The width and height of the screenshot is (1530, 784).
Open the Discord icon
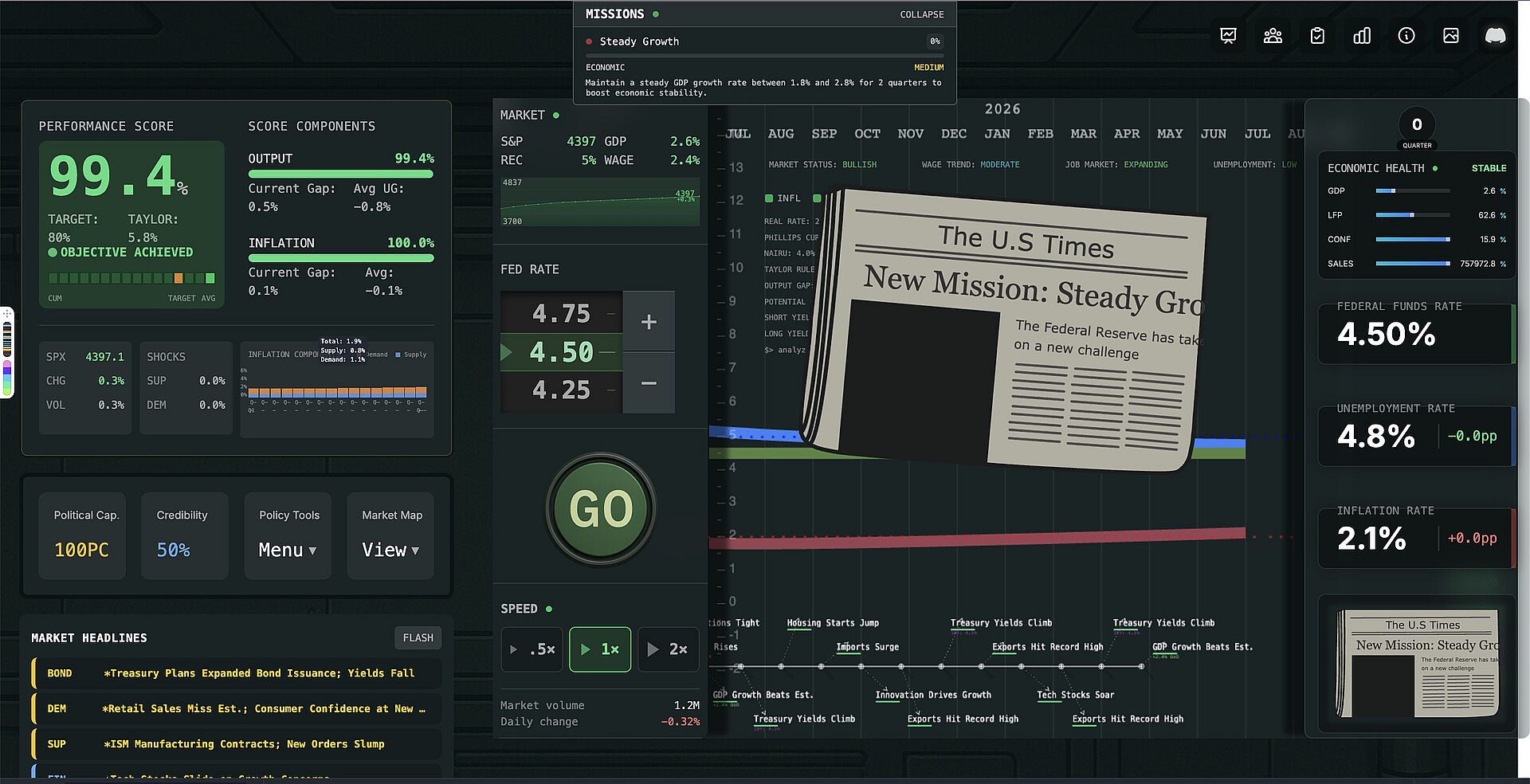click(1495, 36)
